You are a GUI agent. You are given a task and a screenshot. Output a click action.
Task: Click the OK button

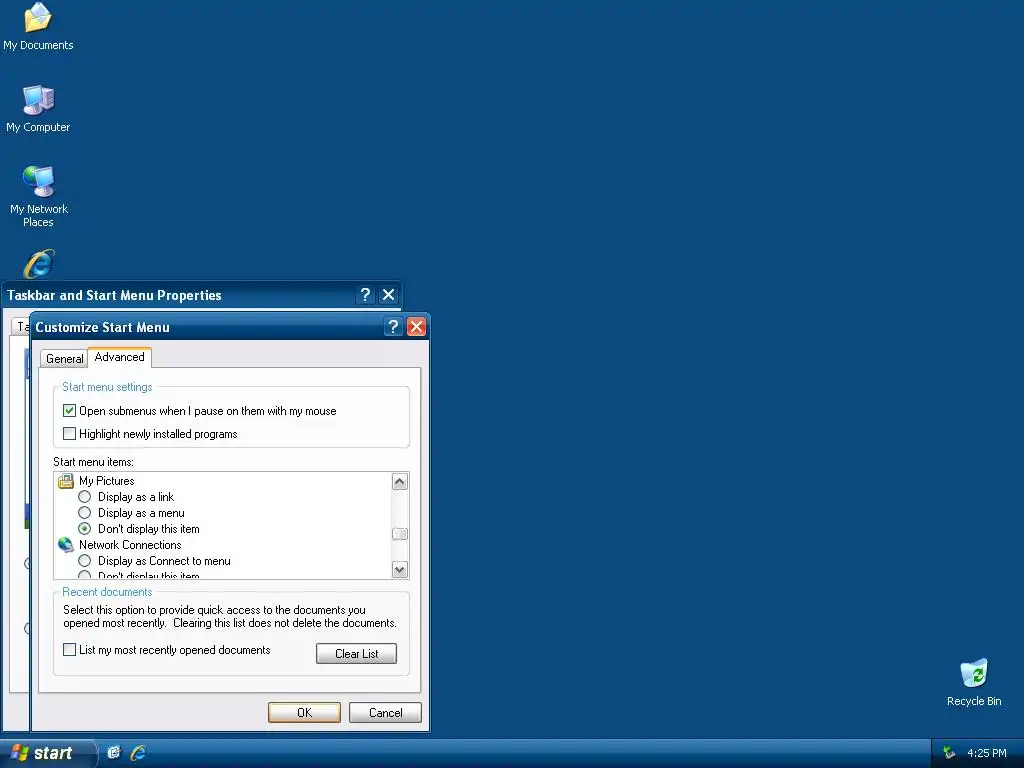[x=304, y=712]
